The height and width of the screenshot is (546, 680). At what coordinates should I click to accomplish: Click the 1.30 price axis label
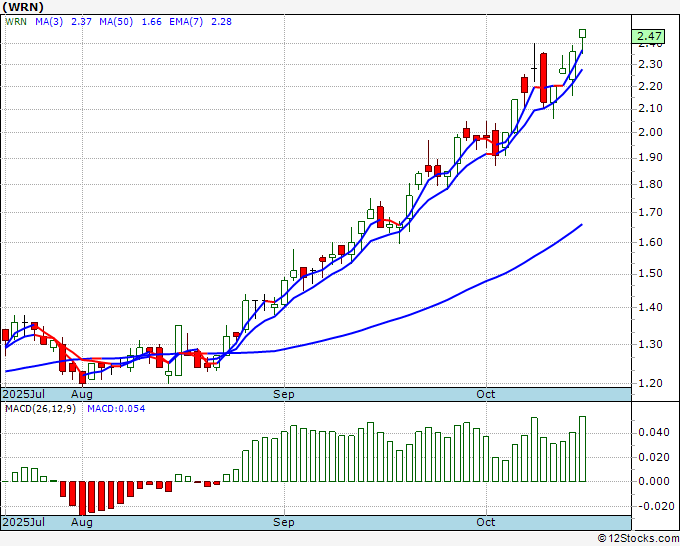click(x=651, y=344)
